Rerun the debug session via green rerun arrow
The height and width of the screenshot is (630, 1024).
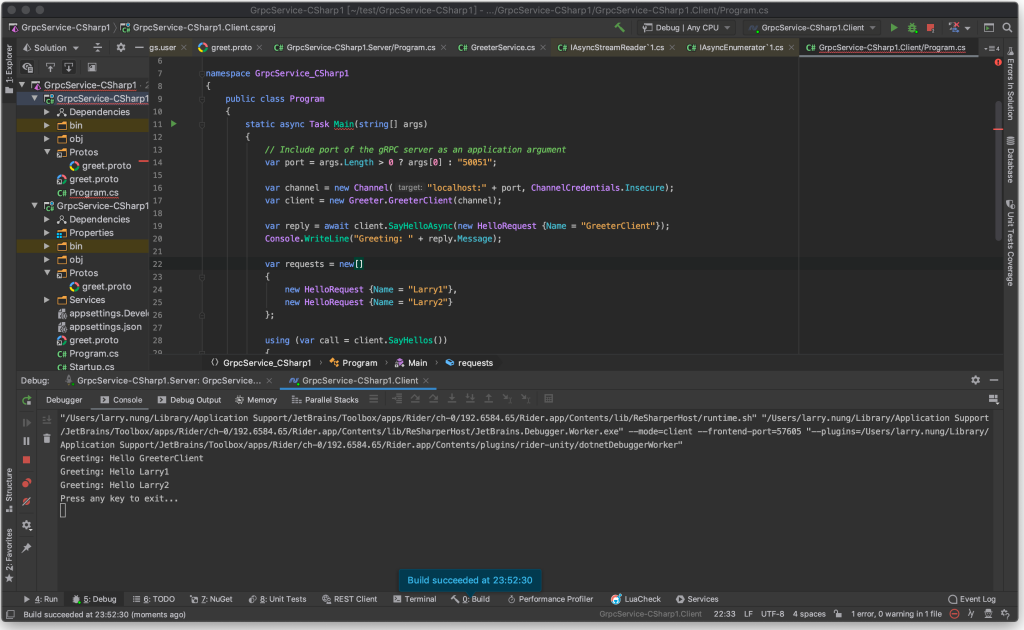27,400
